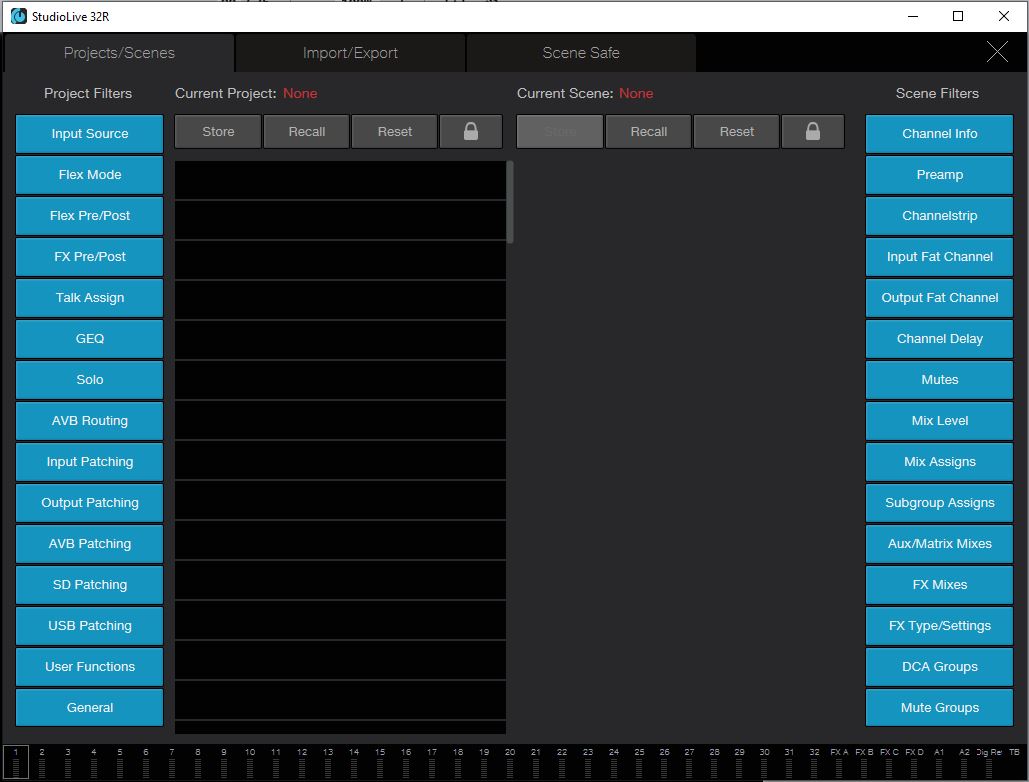
Task: Click the StudioLive app logo icon
Action: coord(19,16)
